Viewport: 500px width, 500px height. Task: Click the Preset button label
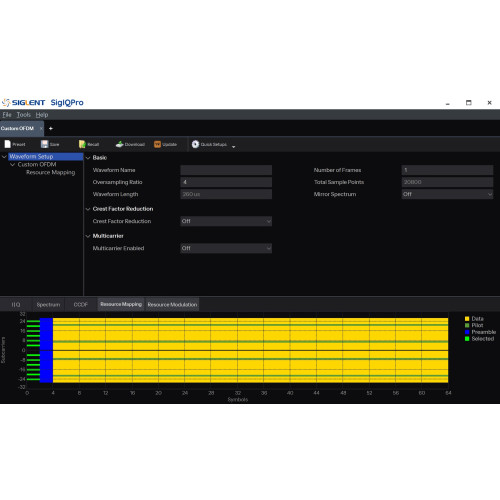19,144
